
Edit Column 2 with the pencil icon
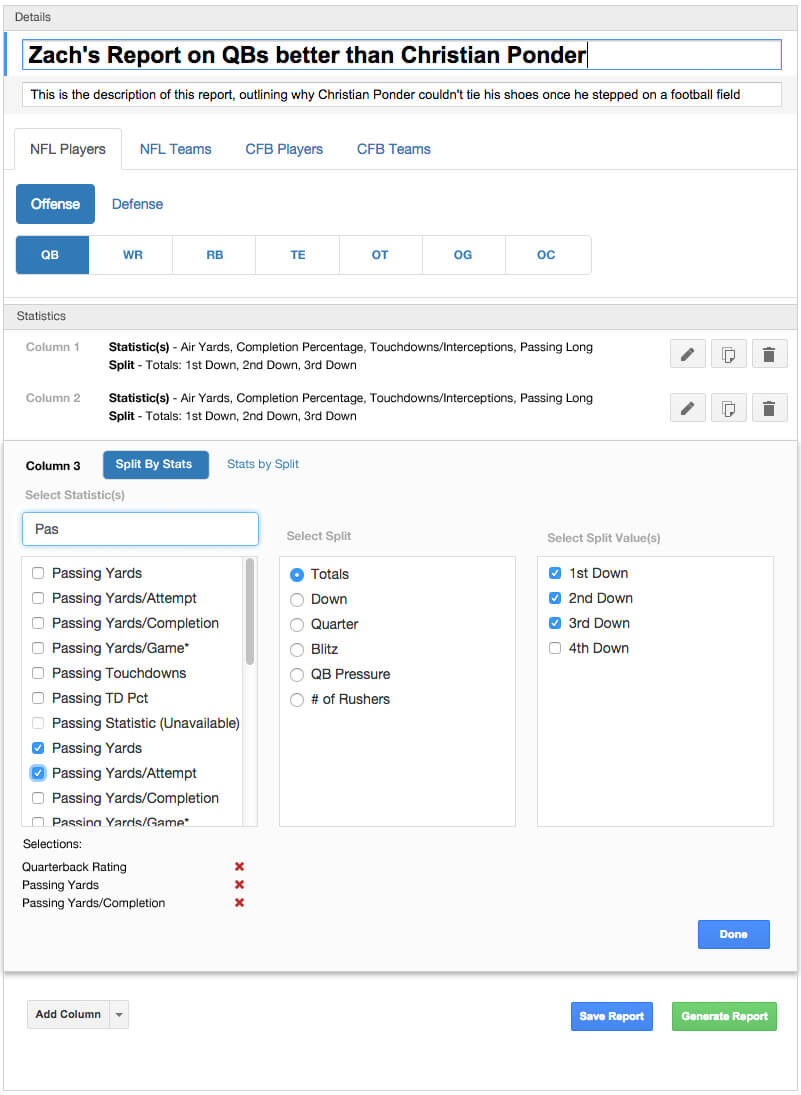pyautogui.click(x=687, y=408)
